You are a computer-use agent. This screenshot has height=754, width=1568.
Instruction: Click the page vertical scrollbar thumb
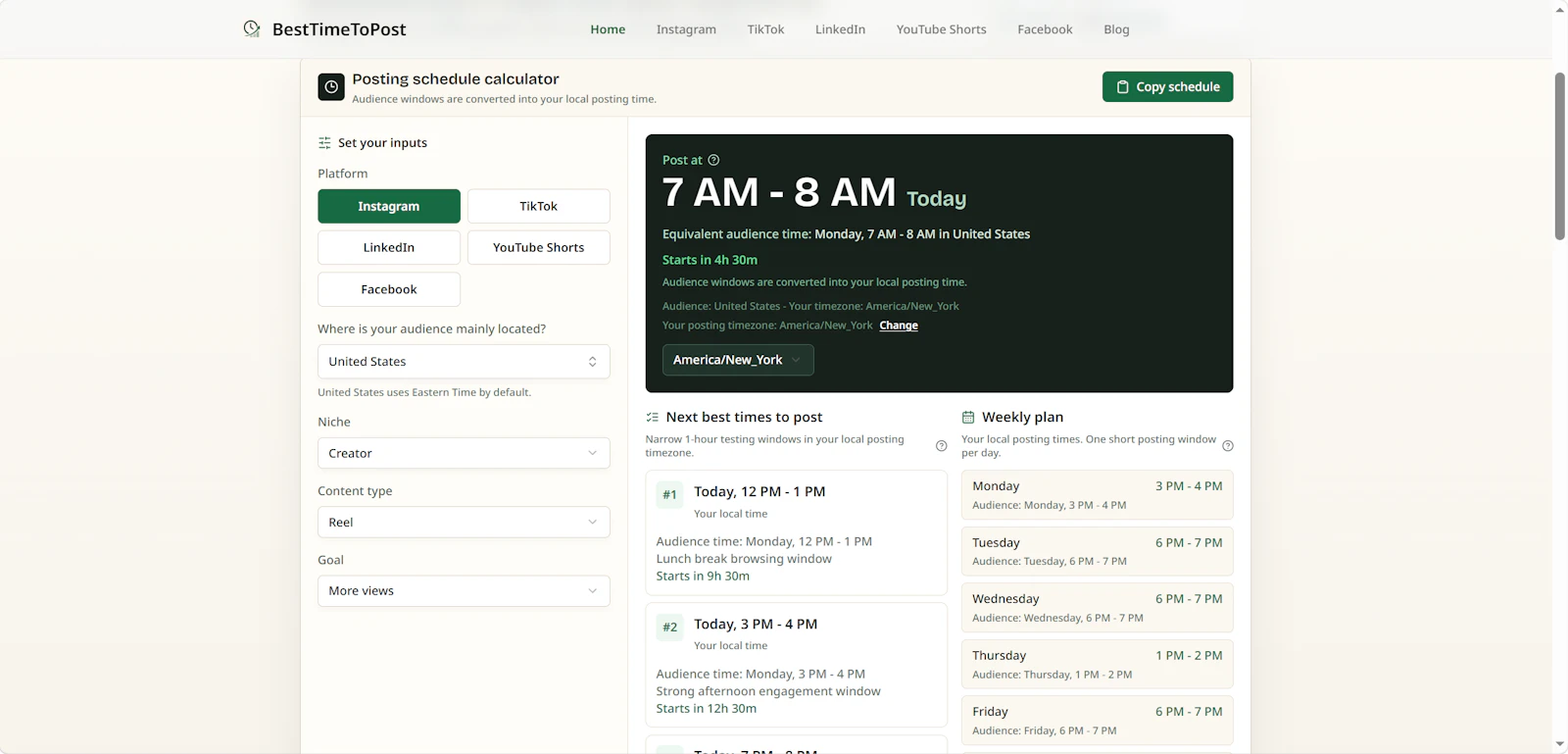pyautogui.click(x=1560, y=156)
